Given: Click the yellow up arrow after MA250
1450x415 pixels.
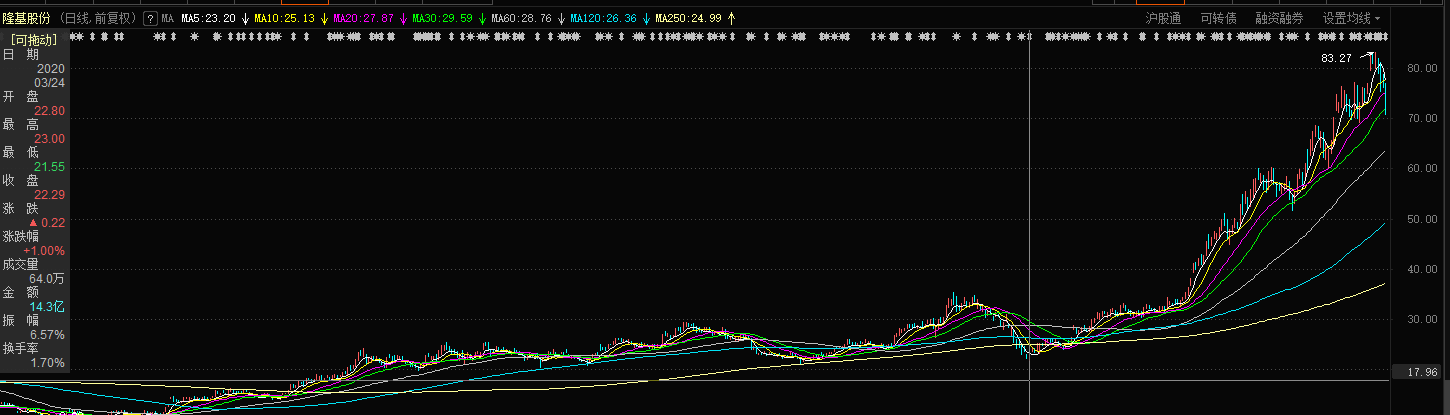Looking at the screenshot, I should [731, 19].
